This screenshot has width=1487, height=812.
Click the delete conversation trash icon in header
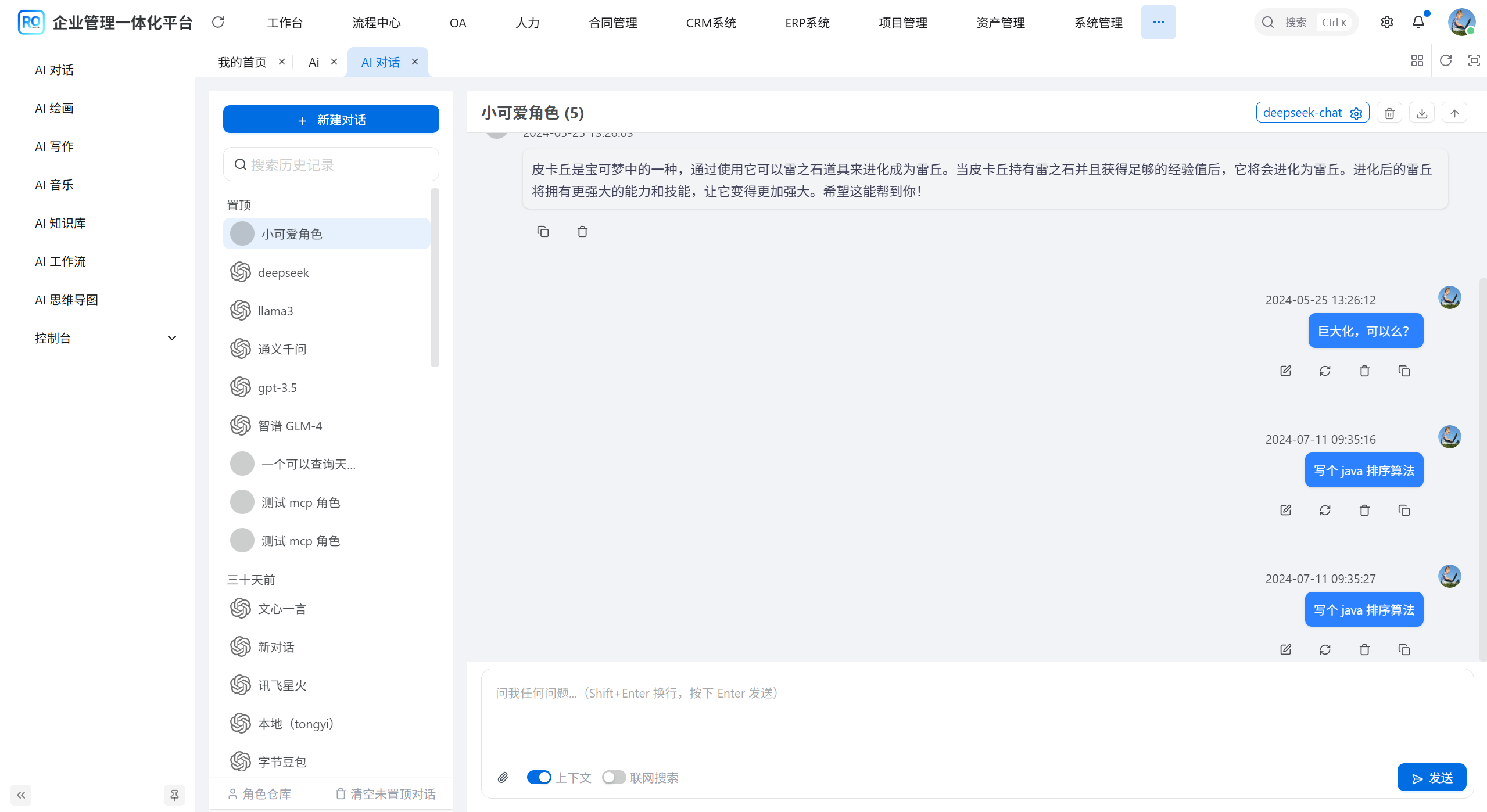pos(1389,113)
